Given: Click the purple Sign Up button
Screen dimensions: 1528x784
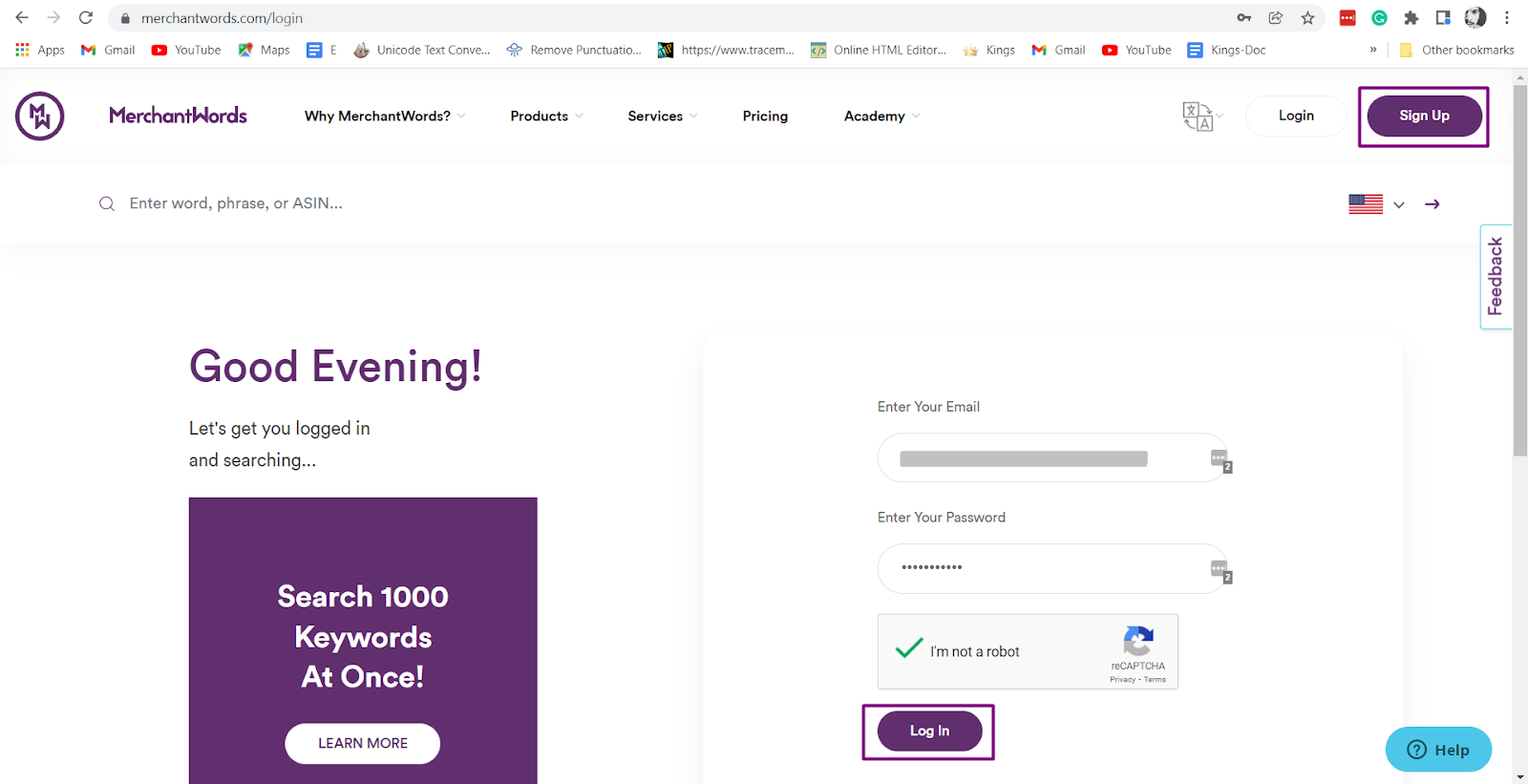Looking at the screenshot, I should [1424, 116].
